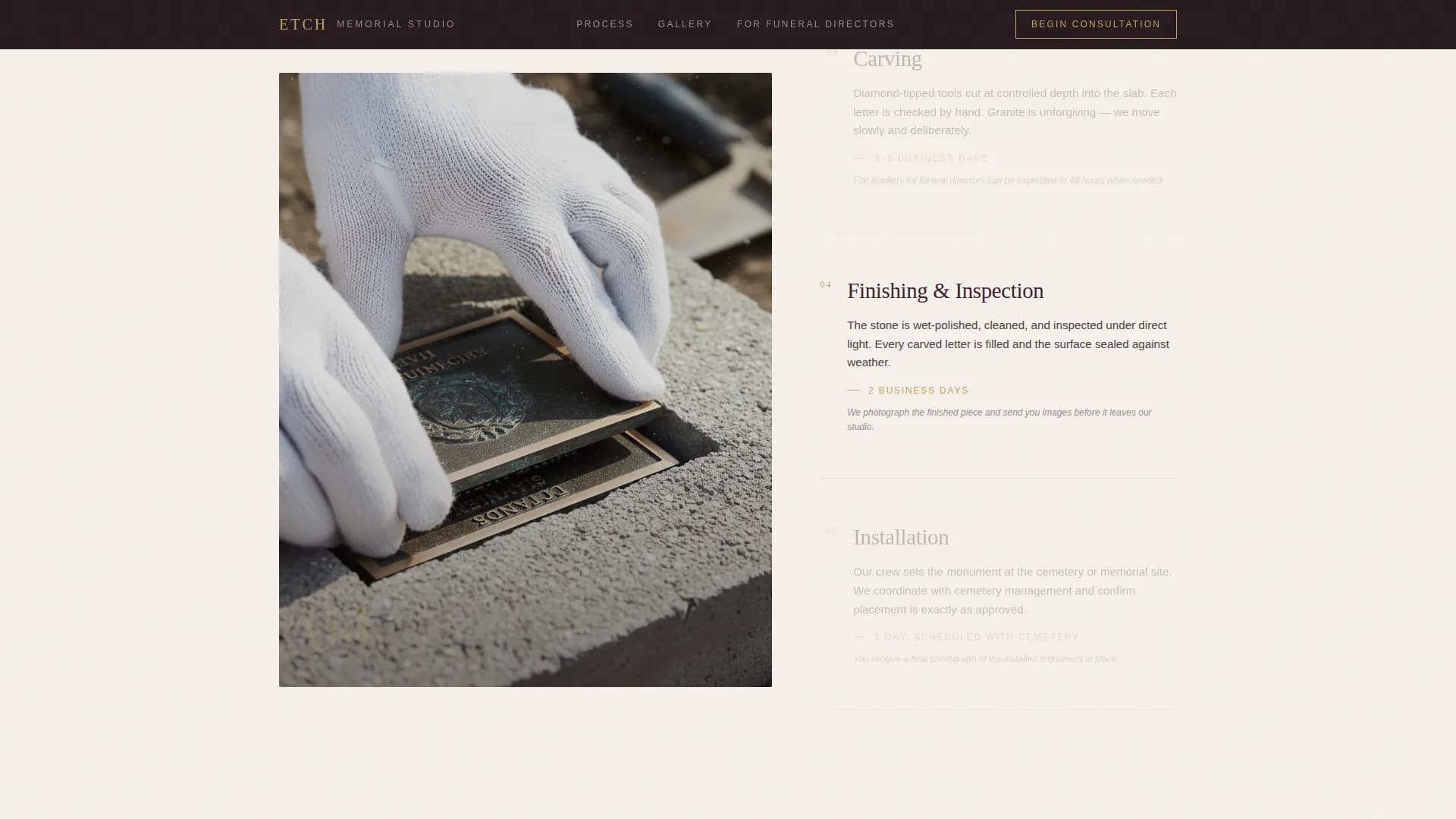Click the divider line between process steps

[997, 478]
